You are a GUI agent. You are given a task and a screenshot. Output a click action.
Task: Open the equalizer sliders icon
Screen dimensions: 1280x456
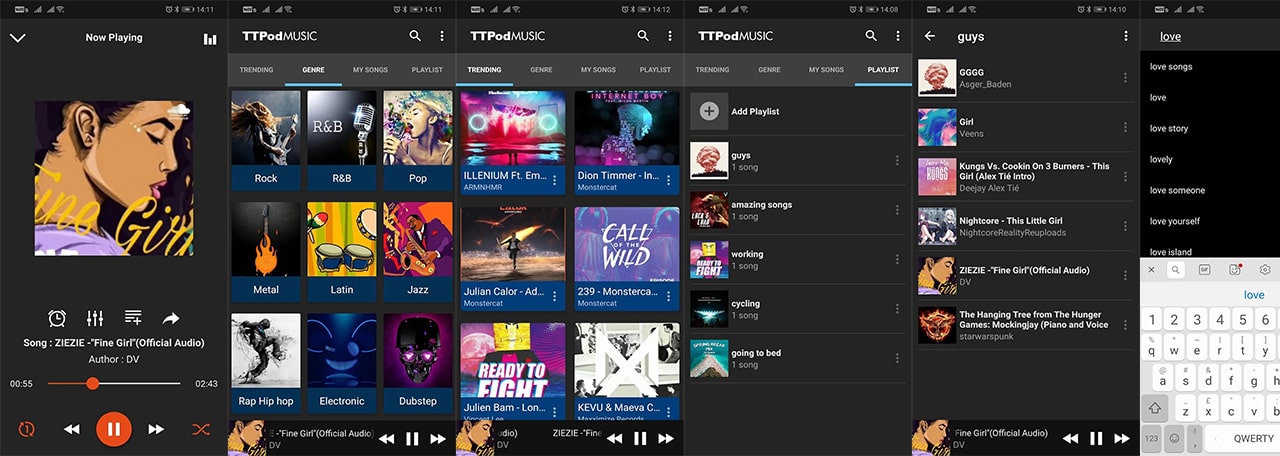95,318
